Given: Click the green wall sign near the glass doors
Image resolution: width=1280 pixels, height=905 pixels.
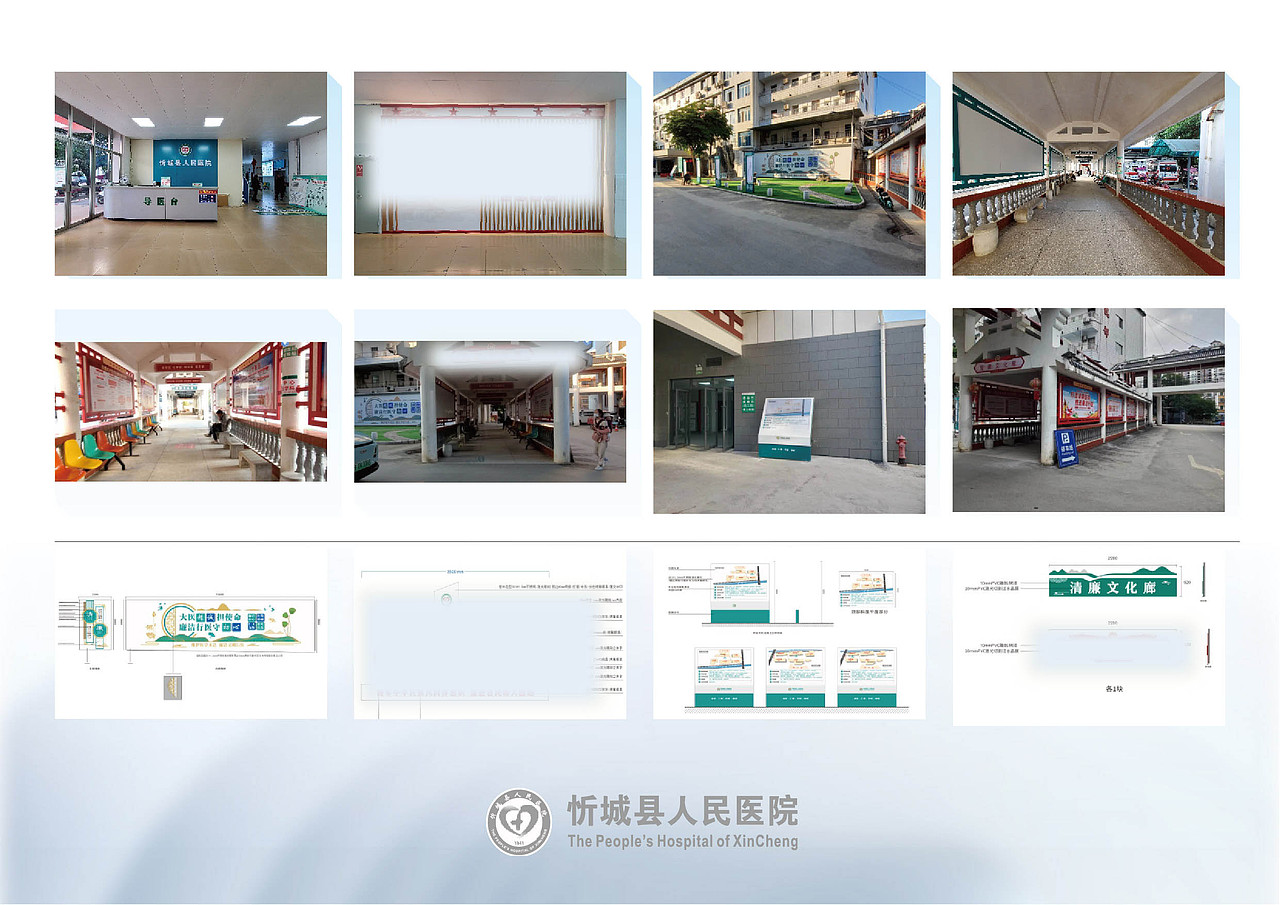Looking at the screenshot, I should point(749,403).
